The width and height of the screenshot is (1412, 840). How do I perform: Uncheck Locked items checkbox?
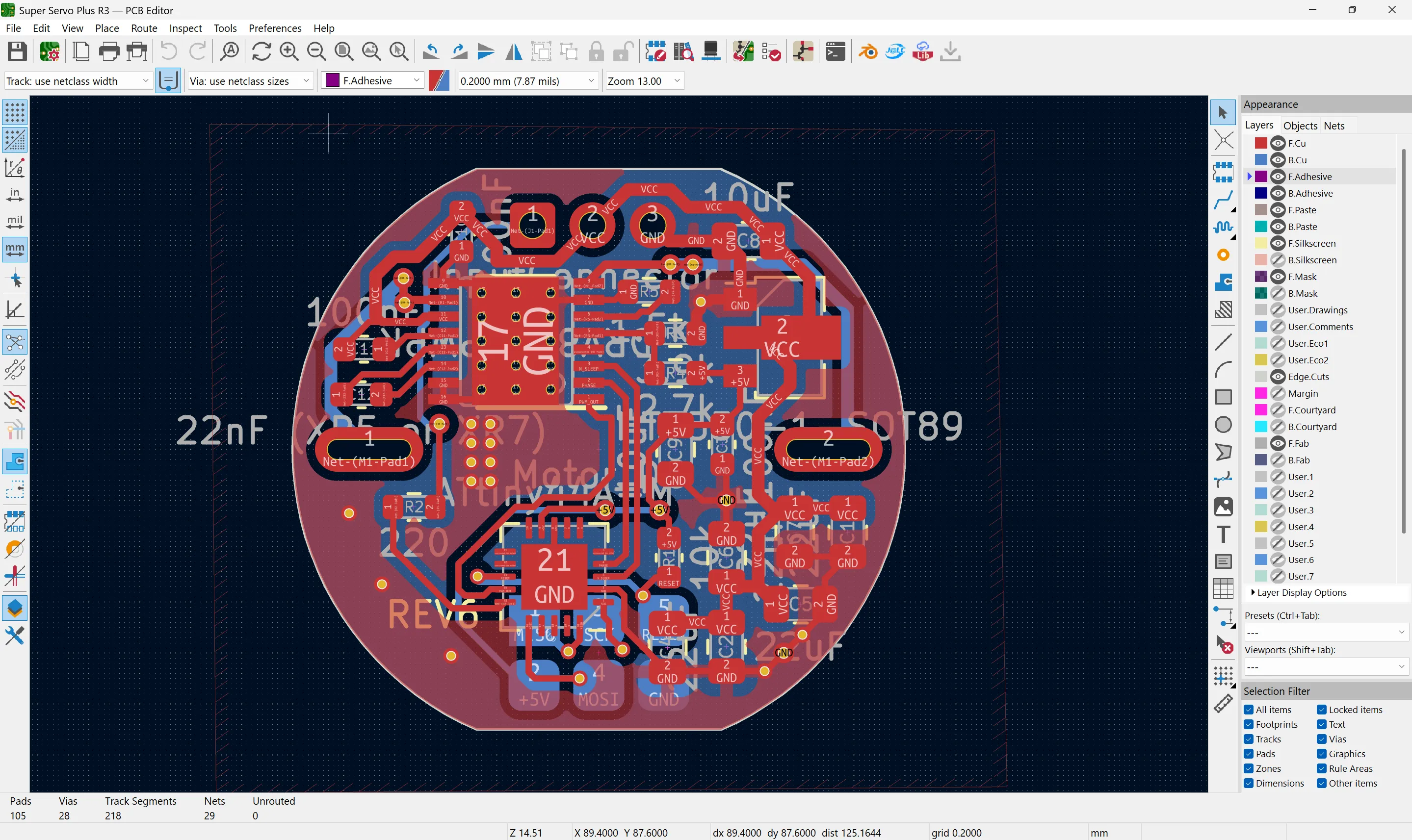pos(1321,710)
